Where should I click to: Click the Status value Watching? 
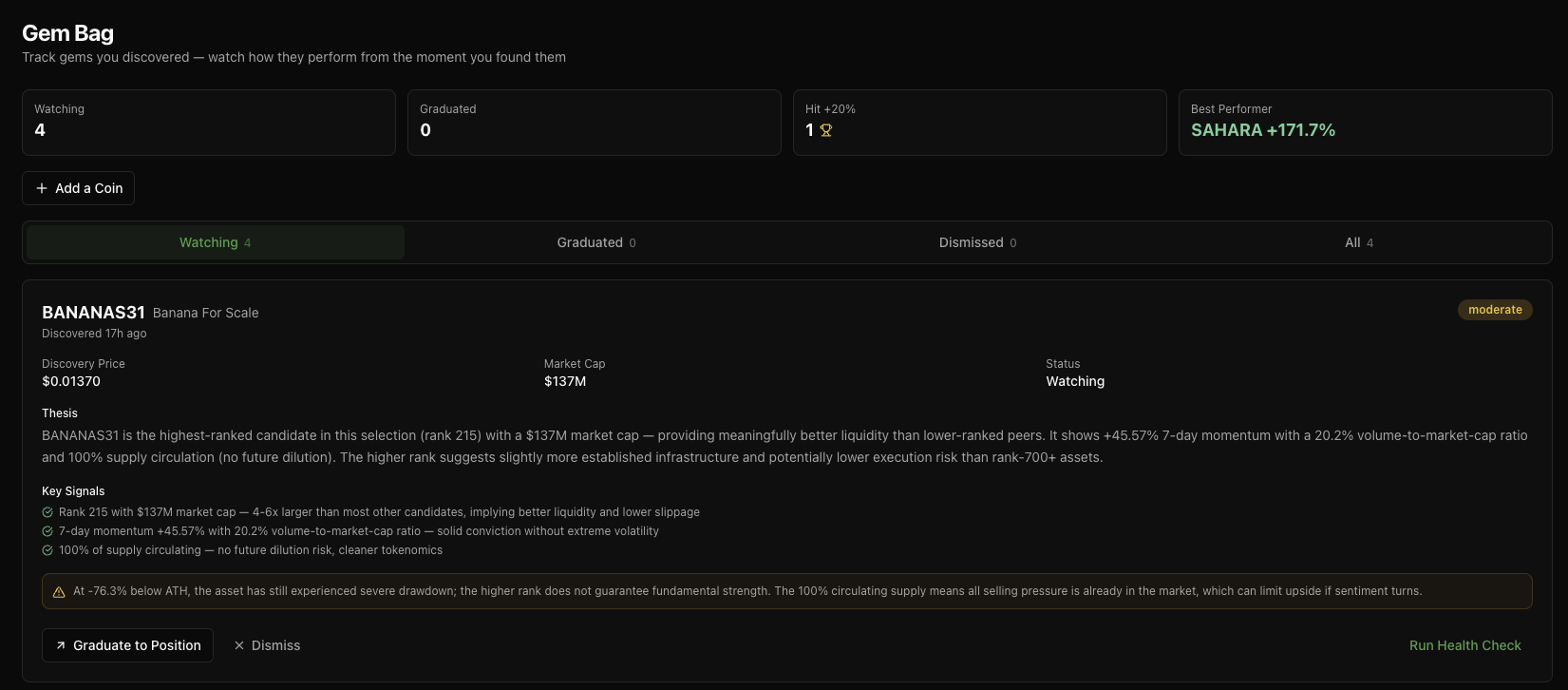(1075, 381)
